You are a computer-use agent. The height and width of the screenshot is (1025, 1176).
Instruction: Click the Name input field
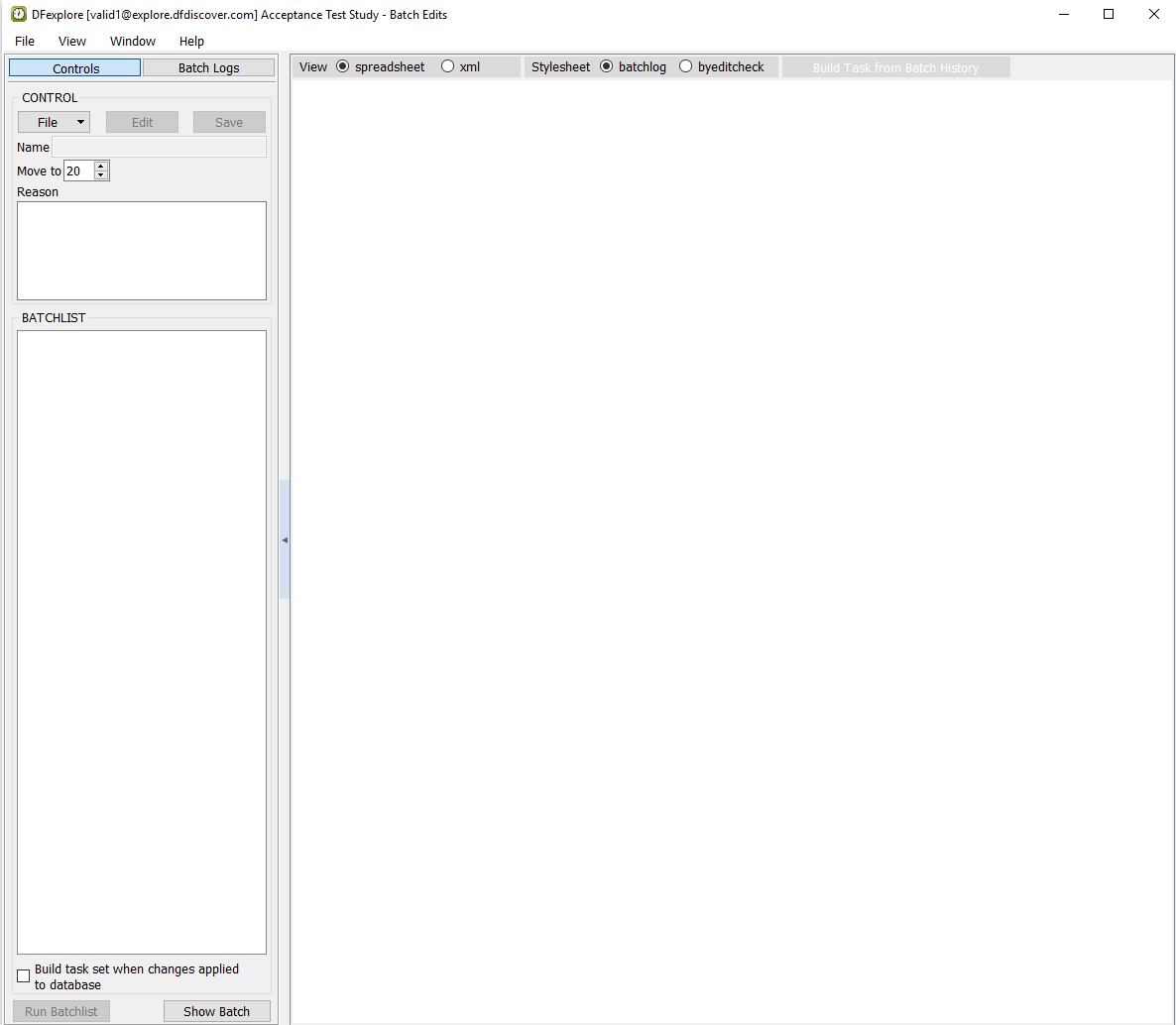coord(159,147)
